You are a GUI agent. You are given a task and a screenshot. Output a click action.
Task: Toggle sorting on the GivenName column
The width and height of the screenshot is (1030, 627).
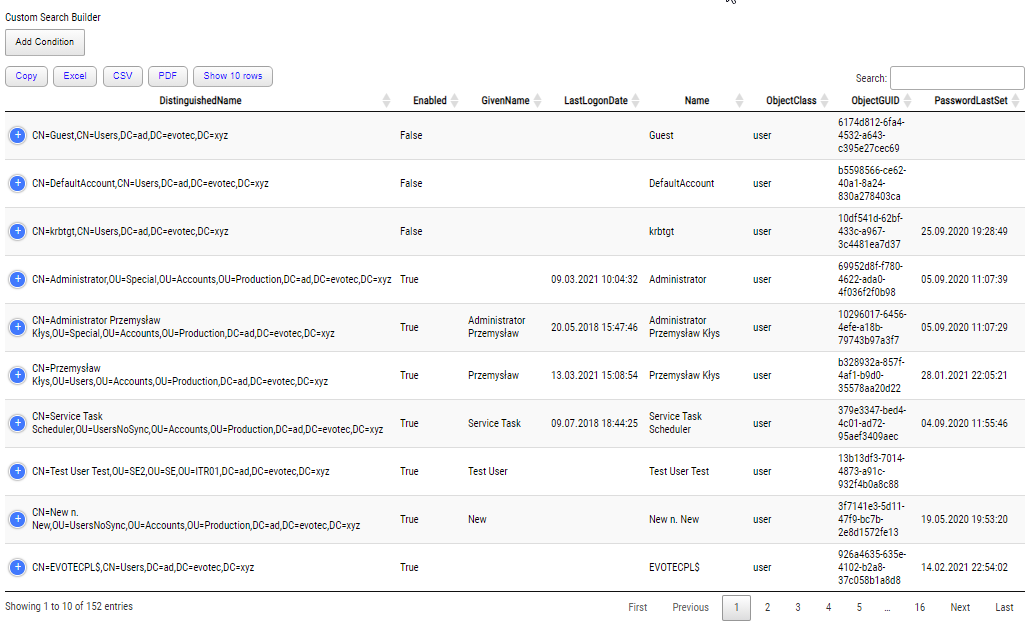[539, 100]
